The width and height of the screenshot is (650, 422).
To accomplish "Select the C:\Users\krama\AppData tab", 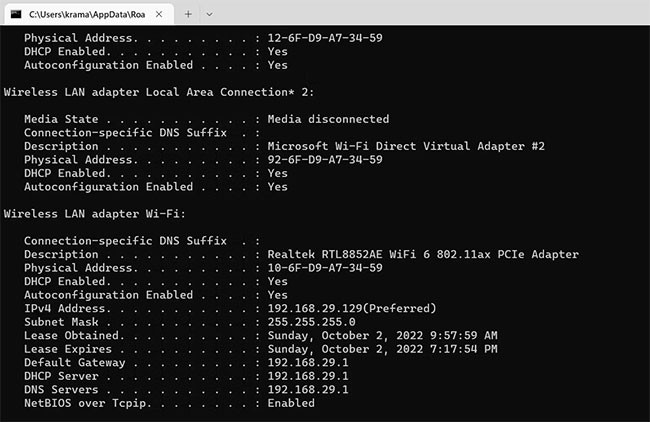I will 83,15.
